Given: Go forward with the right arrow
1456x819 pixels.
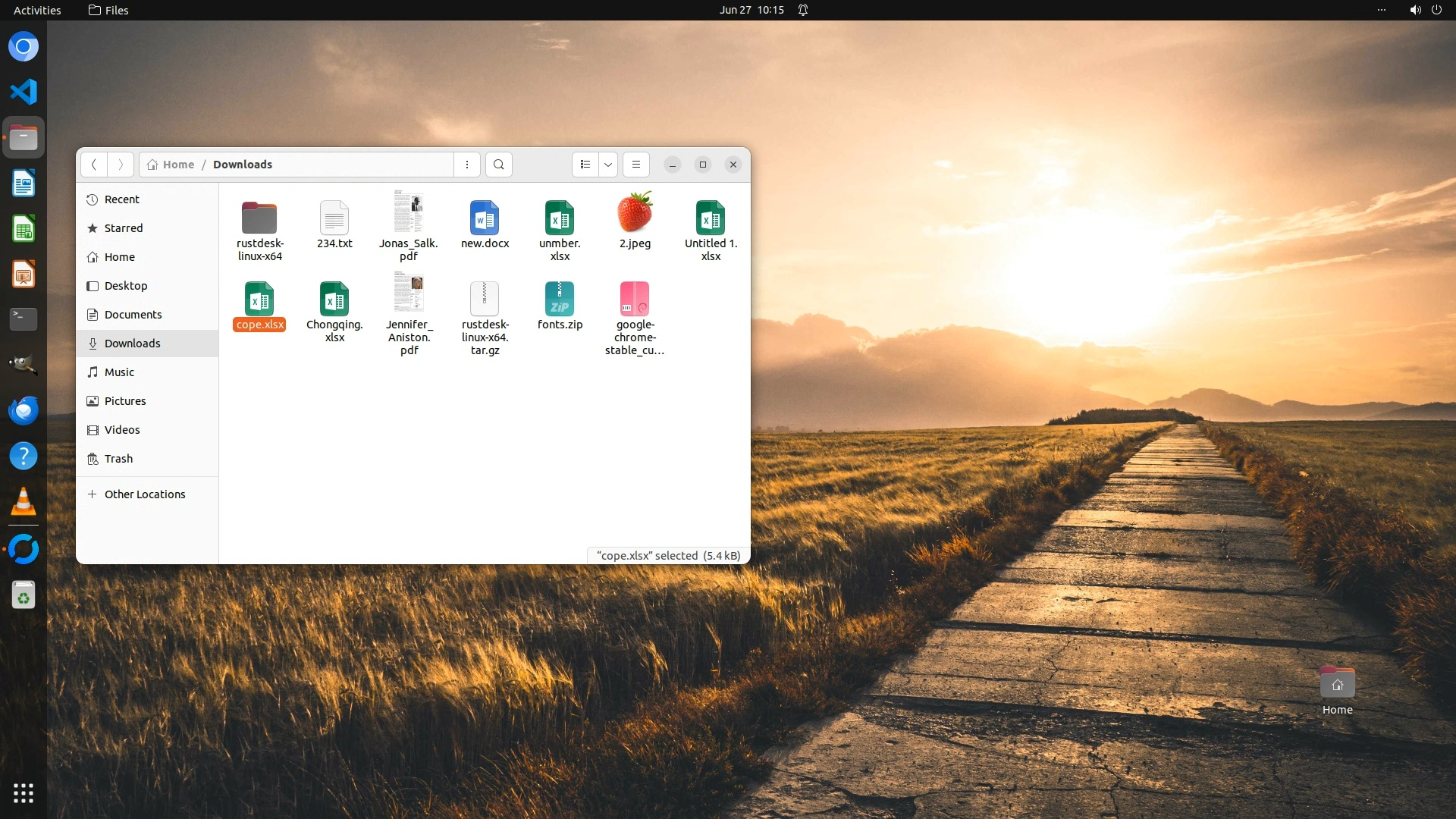Looking at the screenshot, I should click(x=120, y=165).
